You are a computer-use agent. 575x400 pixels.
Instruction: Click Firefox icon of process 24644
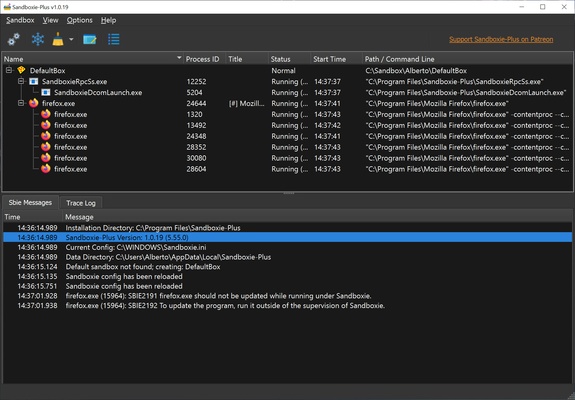[33, 103]
